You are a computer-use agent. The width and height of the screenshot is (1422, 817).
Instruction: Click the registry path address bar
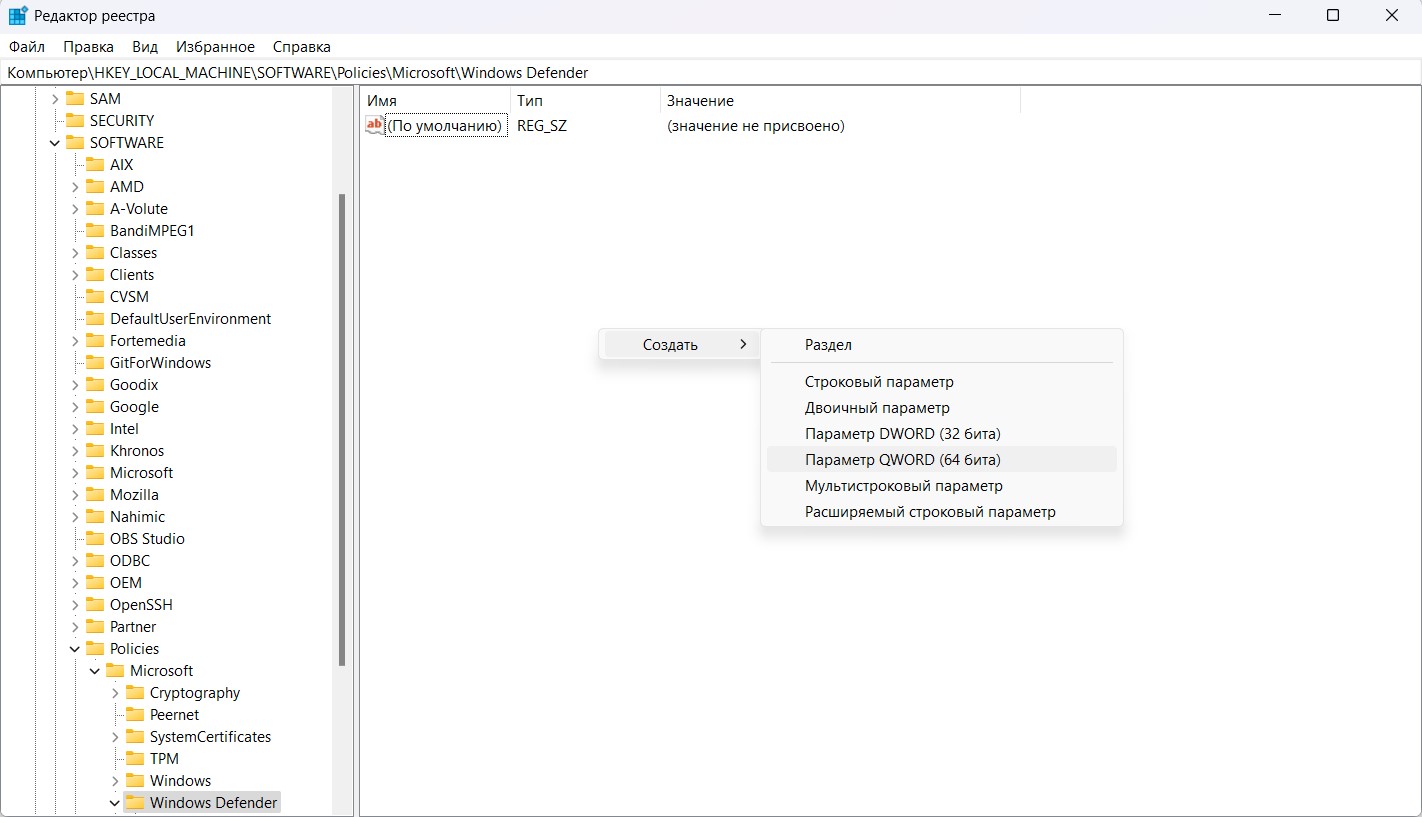tap(711, 72)
